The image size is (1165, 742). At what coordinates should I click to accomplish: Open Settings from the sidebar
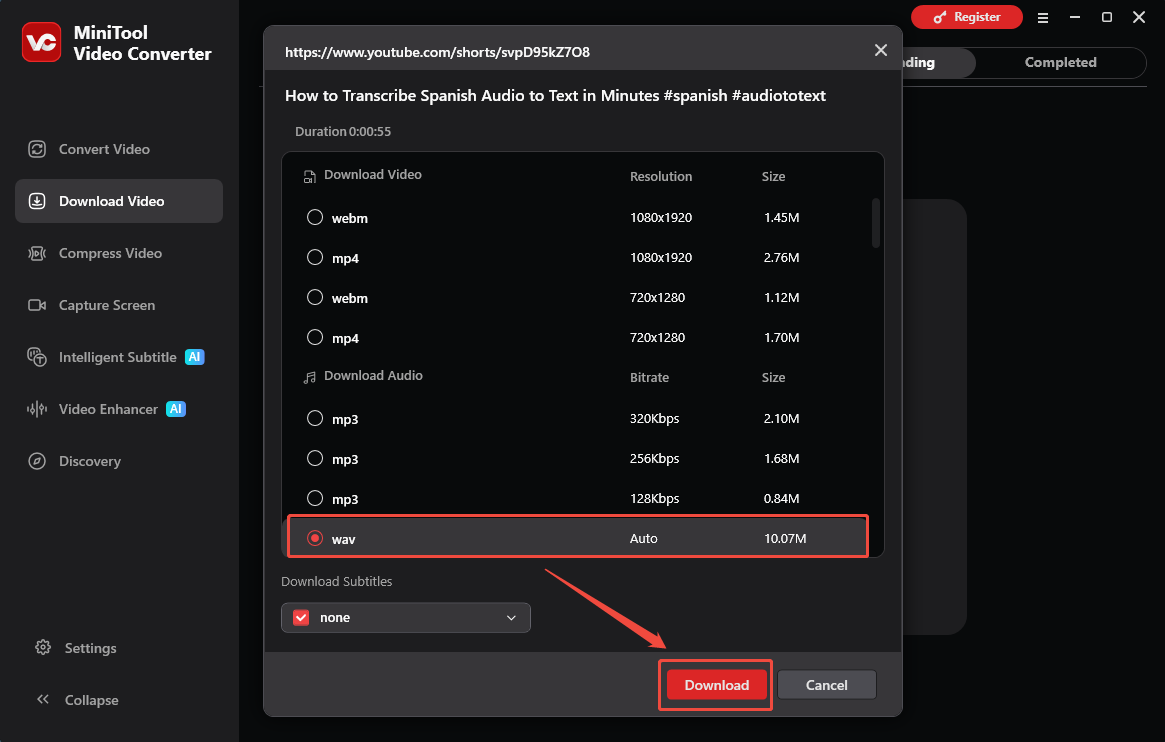pos(90,648)
